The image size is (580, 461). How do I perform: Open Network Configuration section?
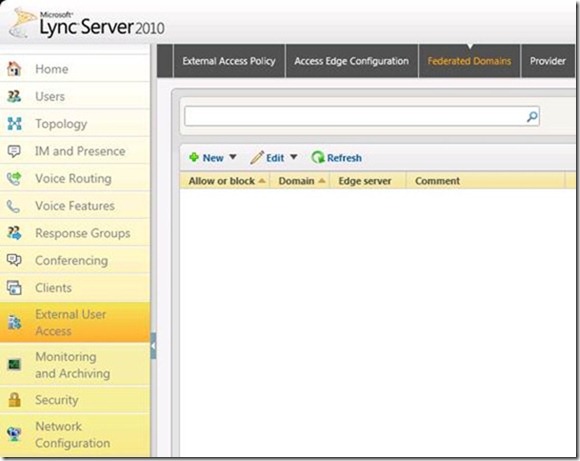point(75,435)
